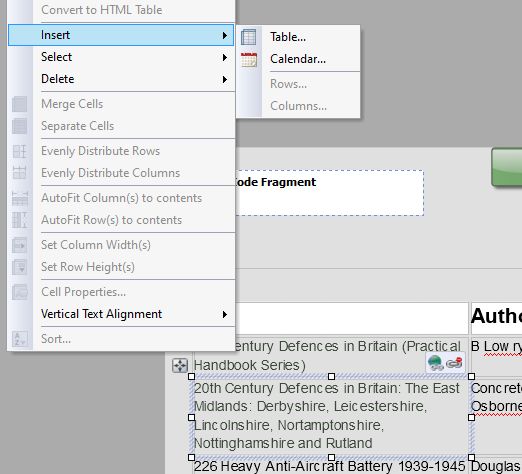Click the East Midlands book title cell
This screenshot has width=522, height=474.
click(331, 417)
